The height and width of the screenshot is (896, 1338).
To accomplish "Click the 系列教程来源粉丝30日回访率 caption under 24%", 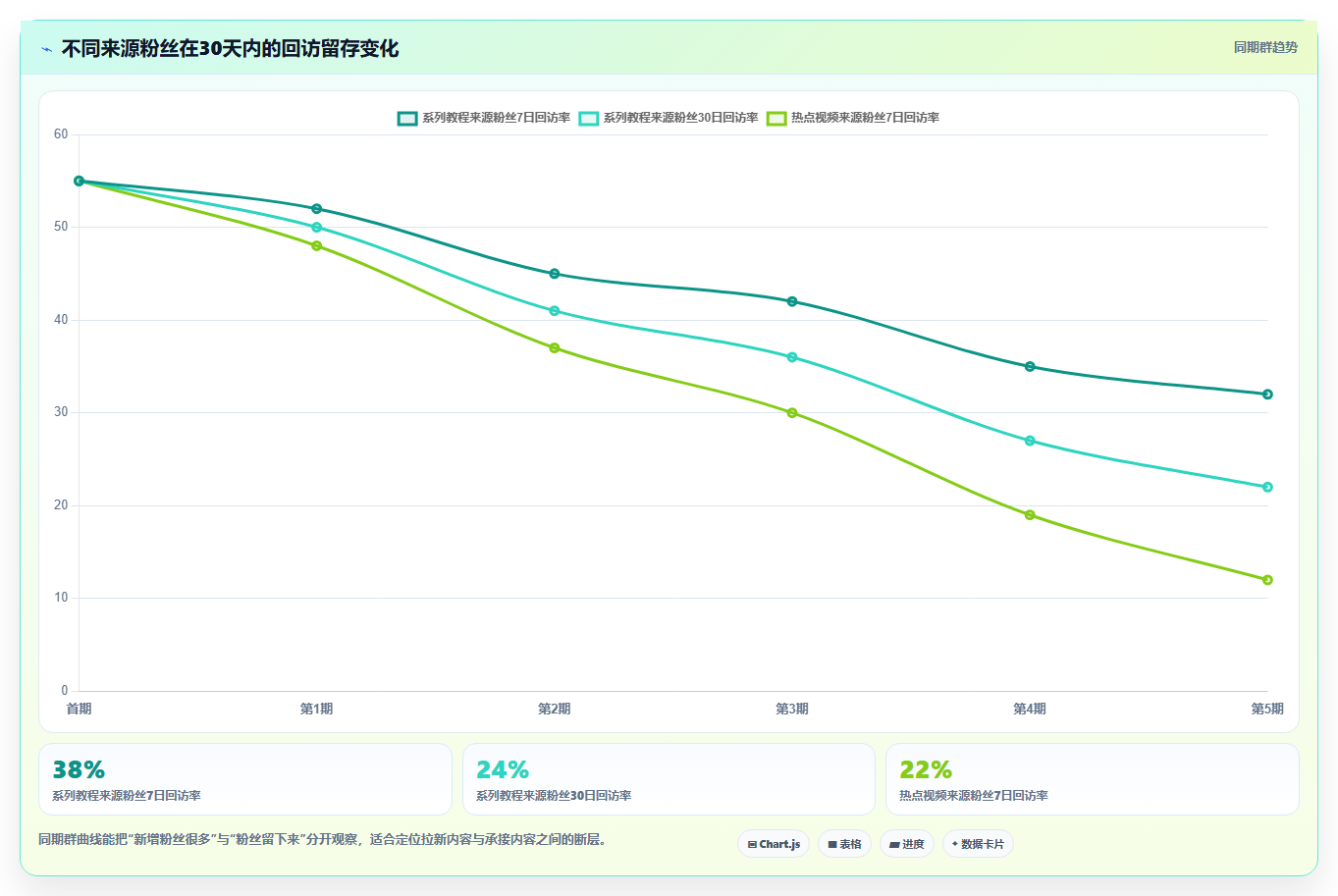I will coord(554,796).
